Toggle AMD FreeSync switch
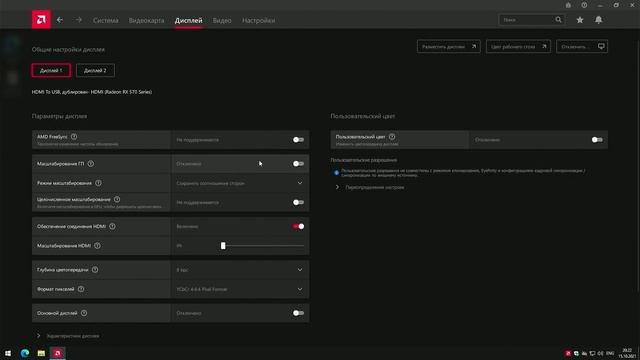This screenshot has height=360, width=640. point(298,140)
